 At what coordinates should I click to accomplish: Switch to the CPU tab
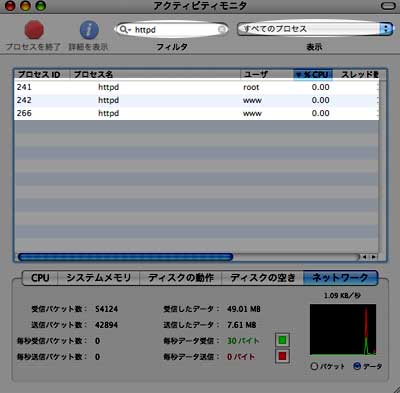[x=40, y=278]
